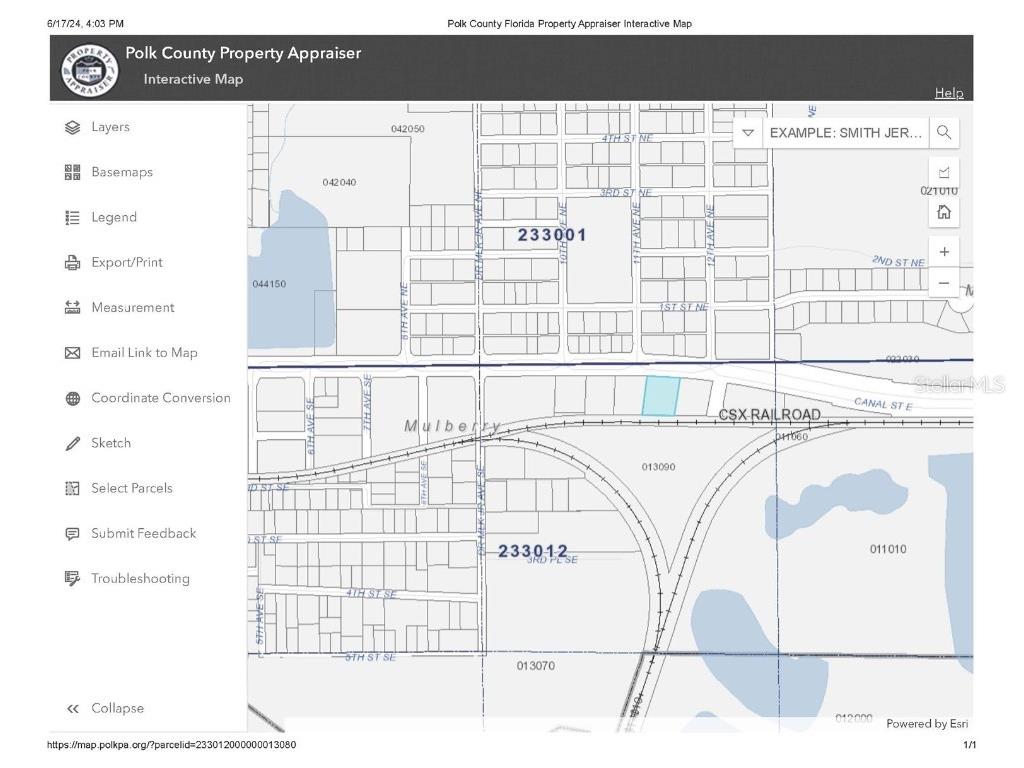
Task: Click parcel number 011010
Action: coord(888,549)
